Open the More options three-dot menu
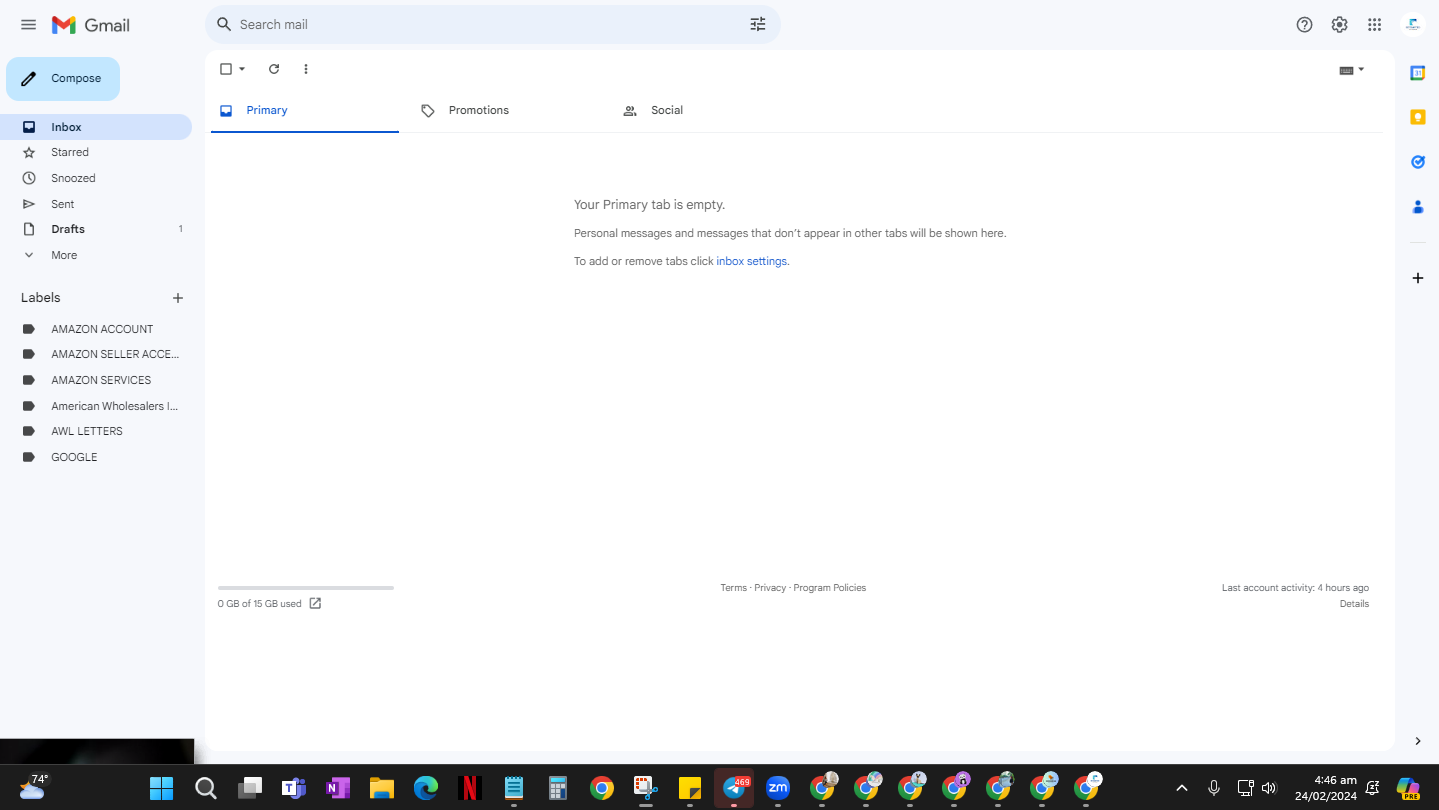Screen dimensions: 1439x810 pos(306,69)
